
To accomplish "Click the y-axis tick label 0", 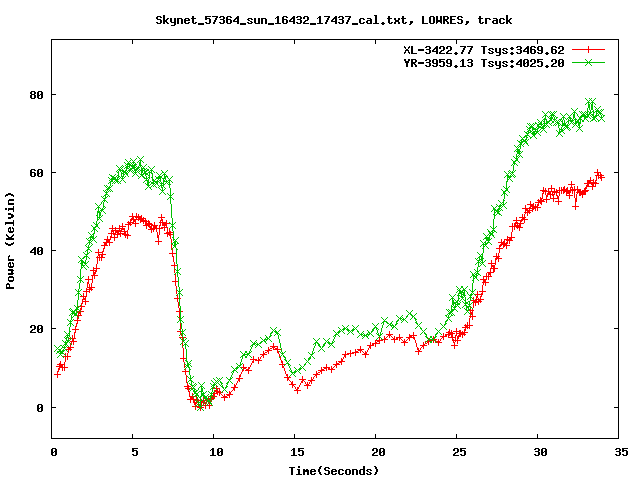I will click(x=40, y=408).
